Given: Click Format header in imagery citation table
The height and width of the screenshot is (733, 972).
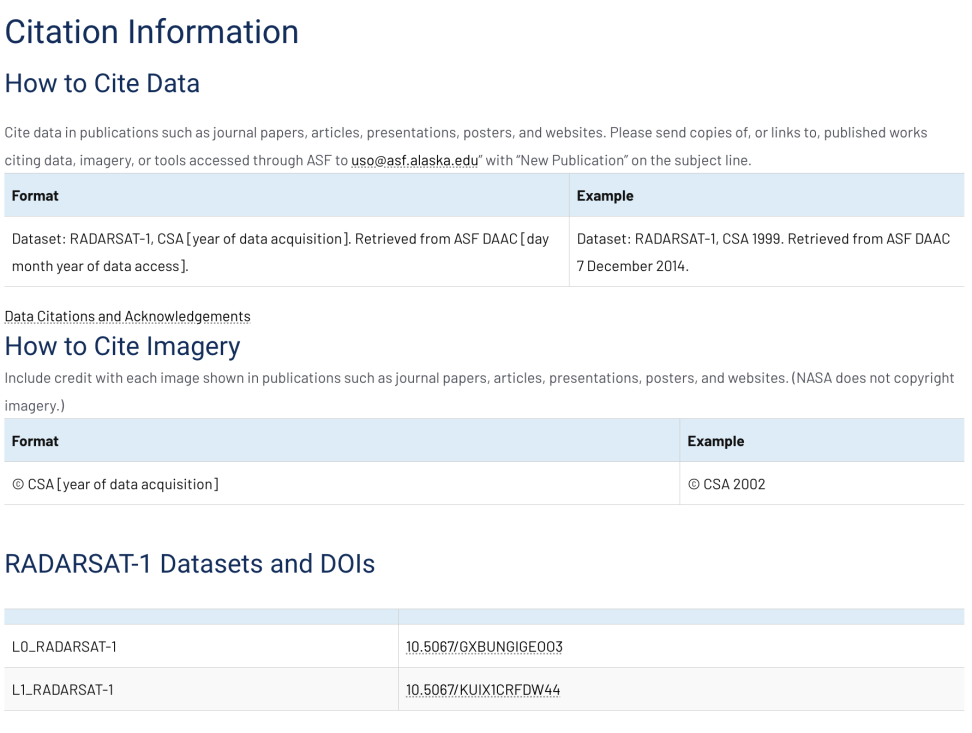Looking at the screenshot, I should tap(342, 441).
